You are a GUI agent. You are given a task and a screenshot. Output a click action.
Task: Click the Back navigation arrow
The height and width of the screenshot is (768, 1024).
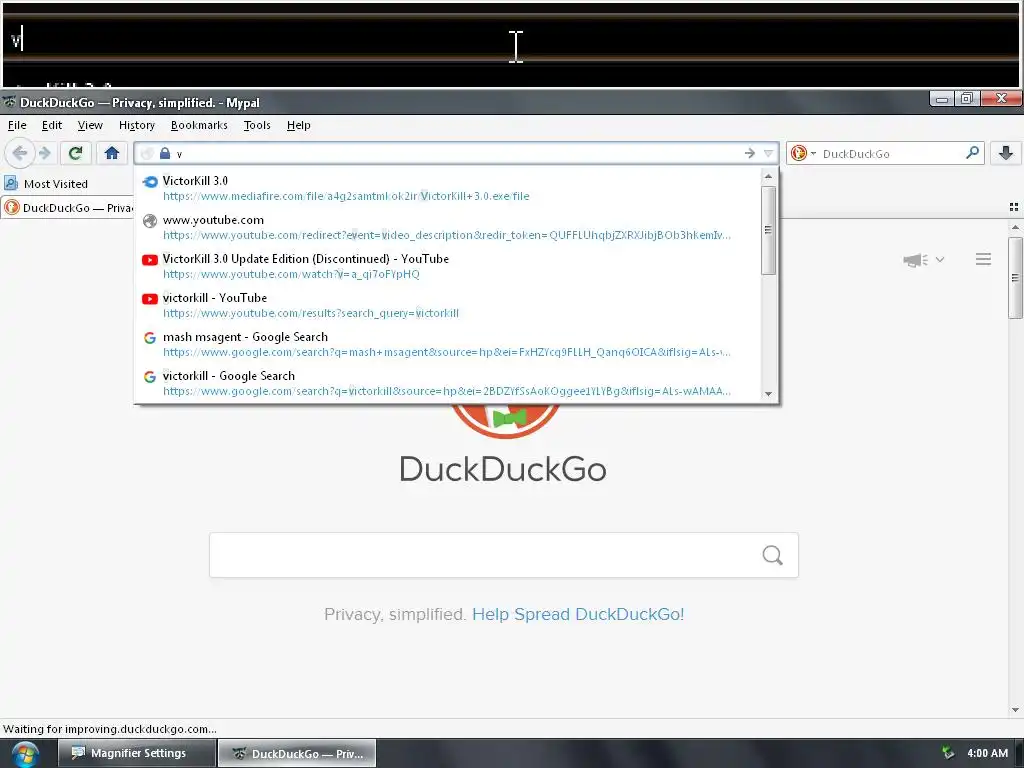(20, 153)
